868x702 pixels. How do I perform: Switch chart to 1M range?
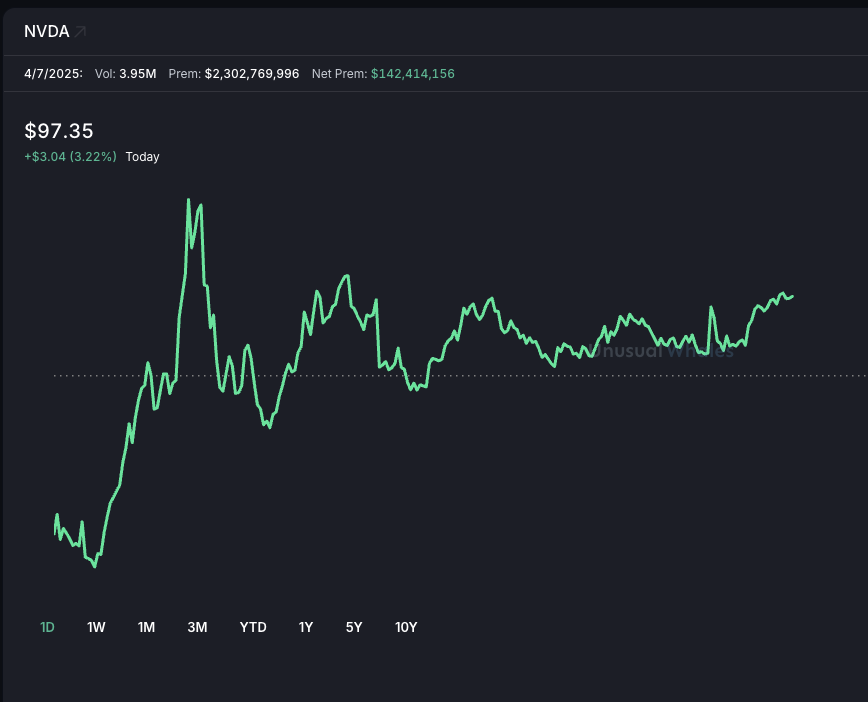click(146, 627)
